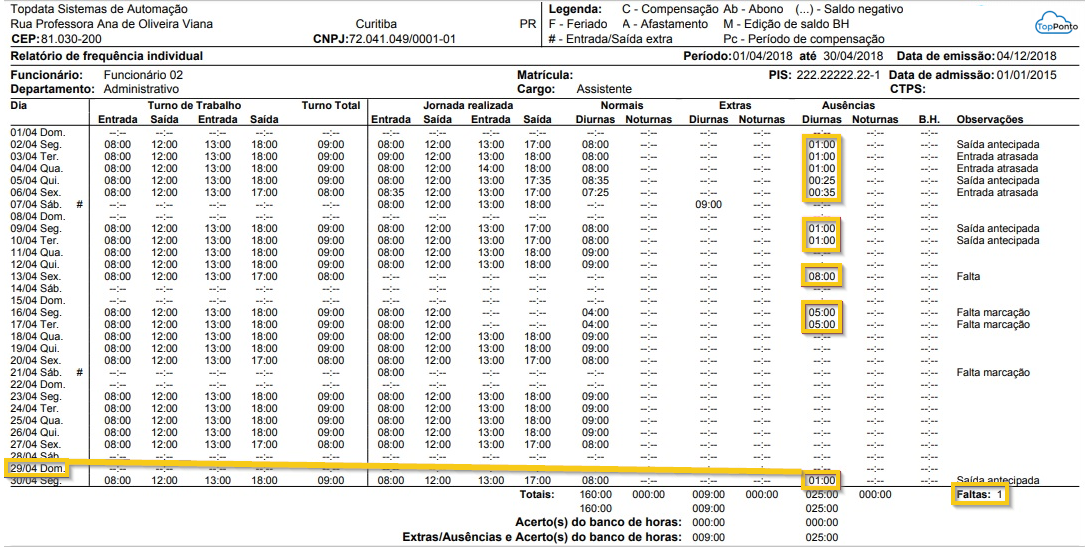Click the B.H. column header
The height and width of the screenshot is (549, 1085).
click(x=929, y=120)
